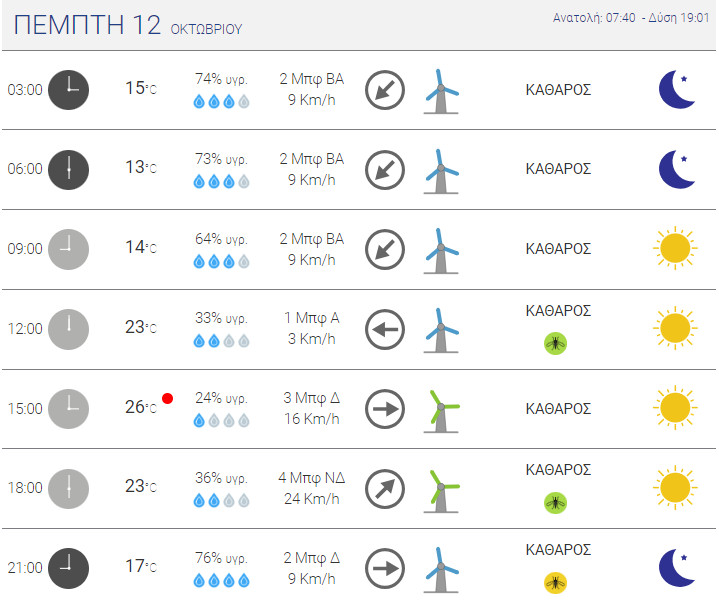Click the 23°C temperature at 18:00
This screenshot has width=719, height=606.
[141, 486]
